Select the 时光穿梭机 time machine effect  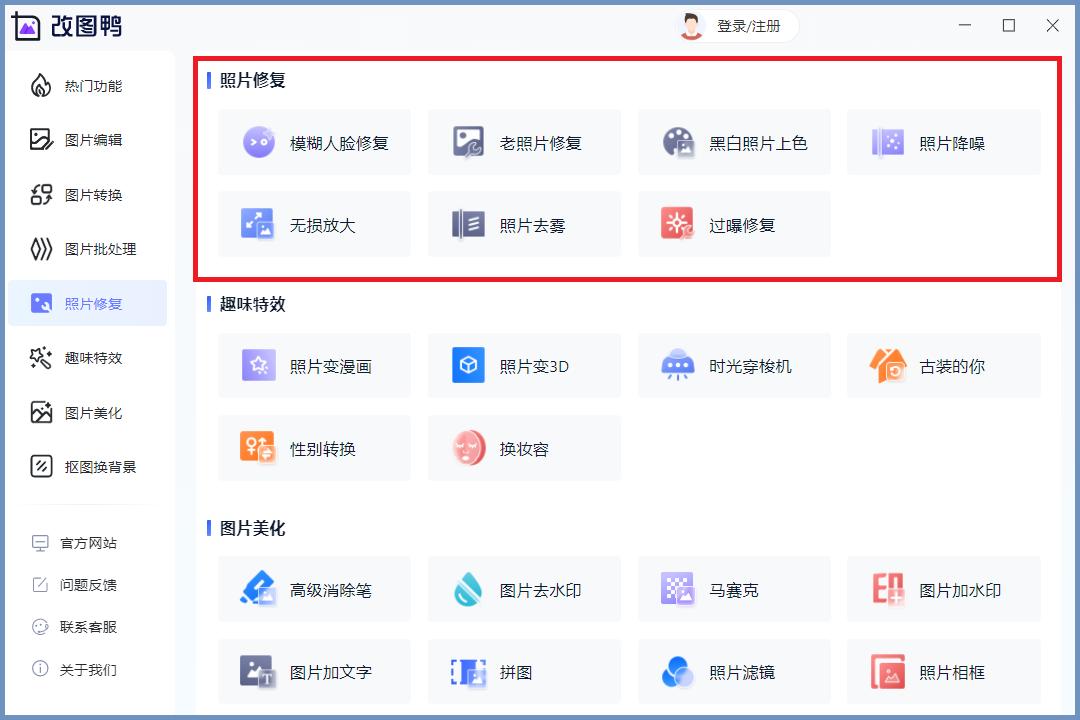(734, 365)
